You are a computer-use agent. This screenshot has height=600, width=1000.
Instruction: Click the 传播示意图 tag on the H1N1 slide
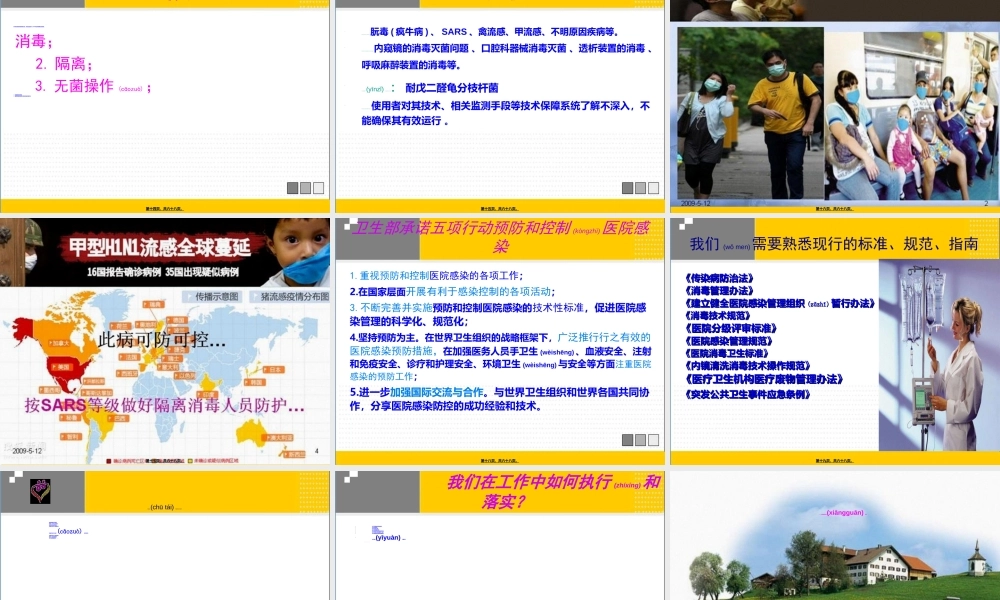click(213, 295)
